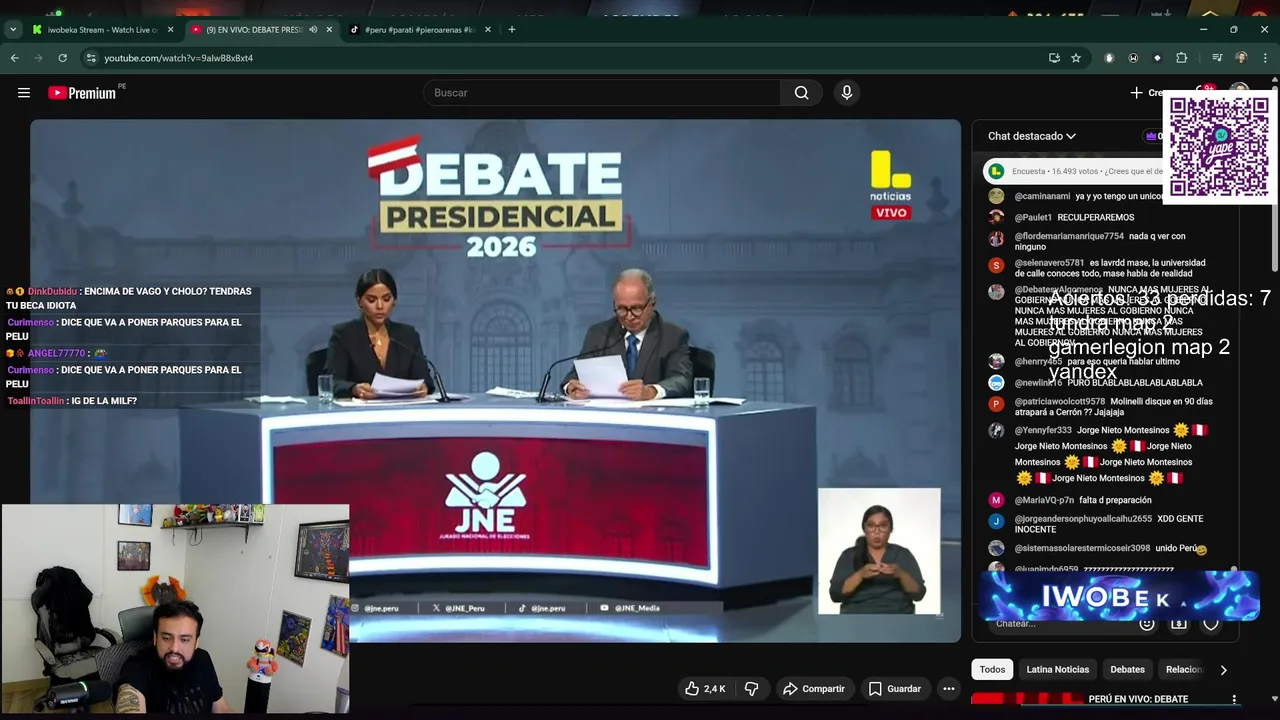
Task: Open options for PERÚ EN VIVO: DEBATE video
Action: tap(1234, 699)
